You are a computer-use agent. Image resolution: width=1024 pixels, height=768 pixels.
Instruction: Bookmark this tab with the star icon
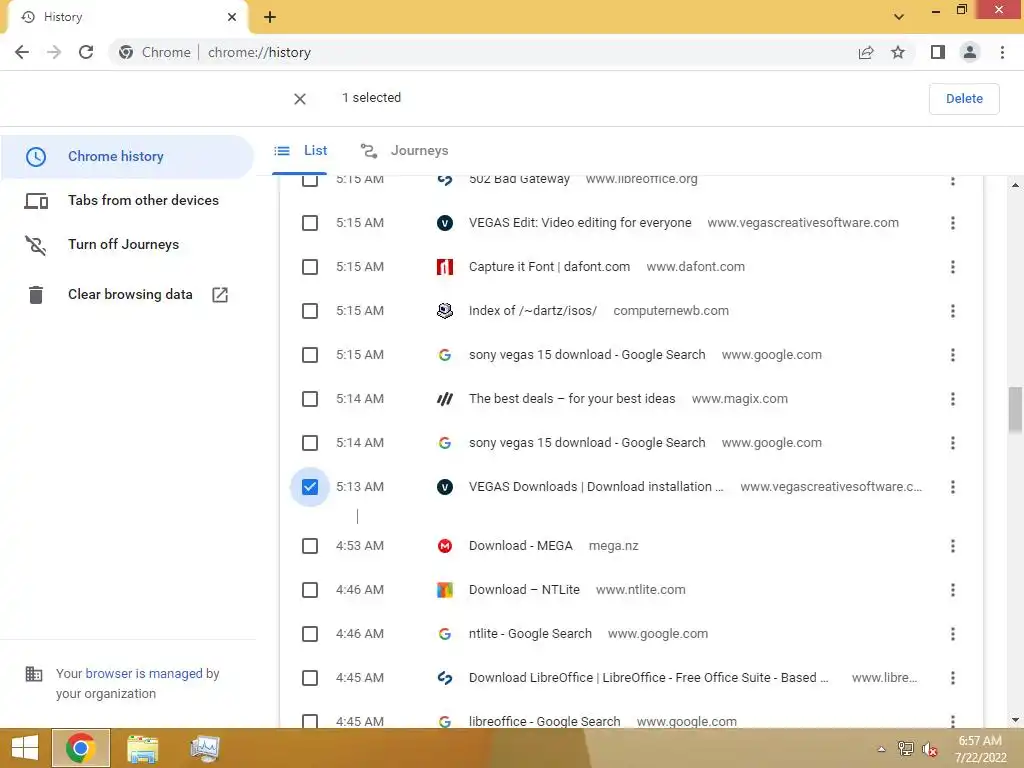tap(898, 52)
